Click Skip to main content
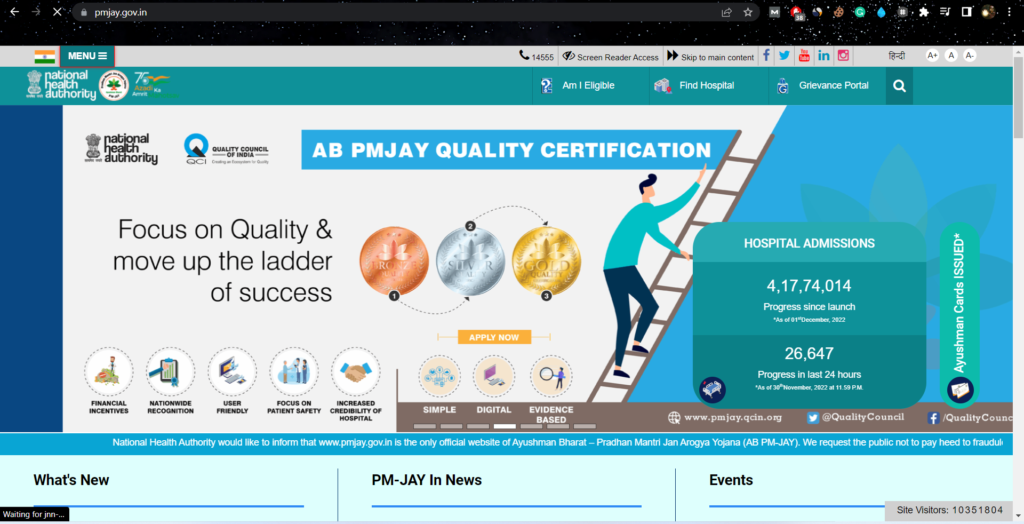Screen dimensions: 1024x524 (x=710, y=57)
